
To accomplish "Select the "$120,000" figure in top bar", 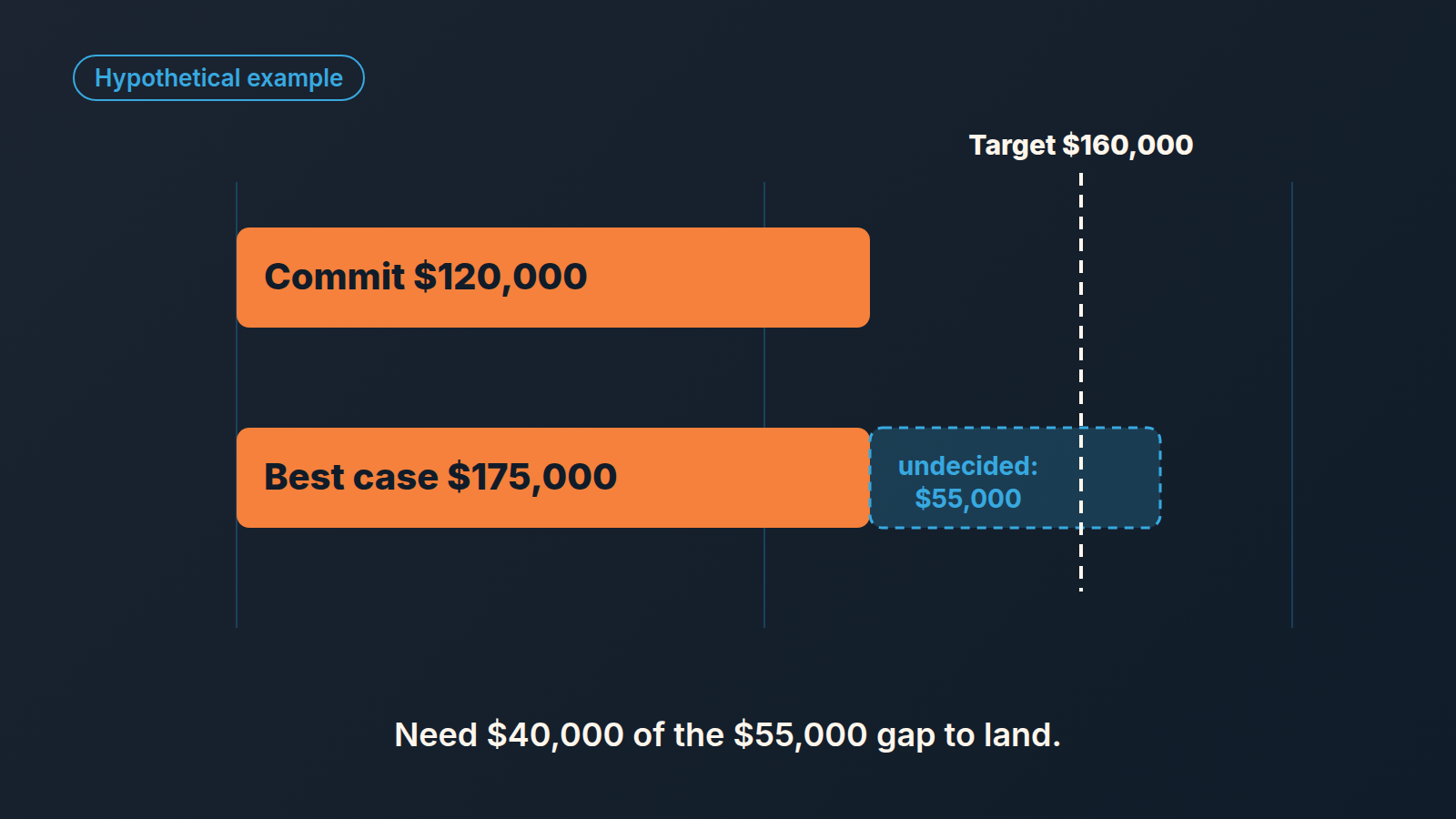I will click(500, 278).
